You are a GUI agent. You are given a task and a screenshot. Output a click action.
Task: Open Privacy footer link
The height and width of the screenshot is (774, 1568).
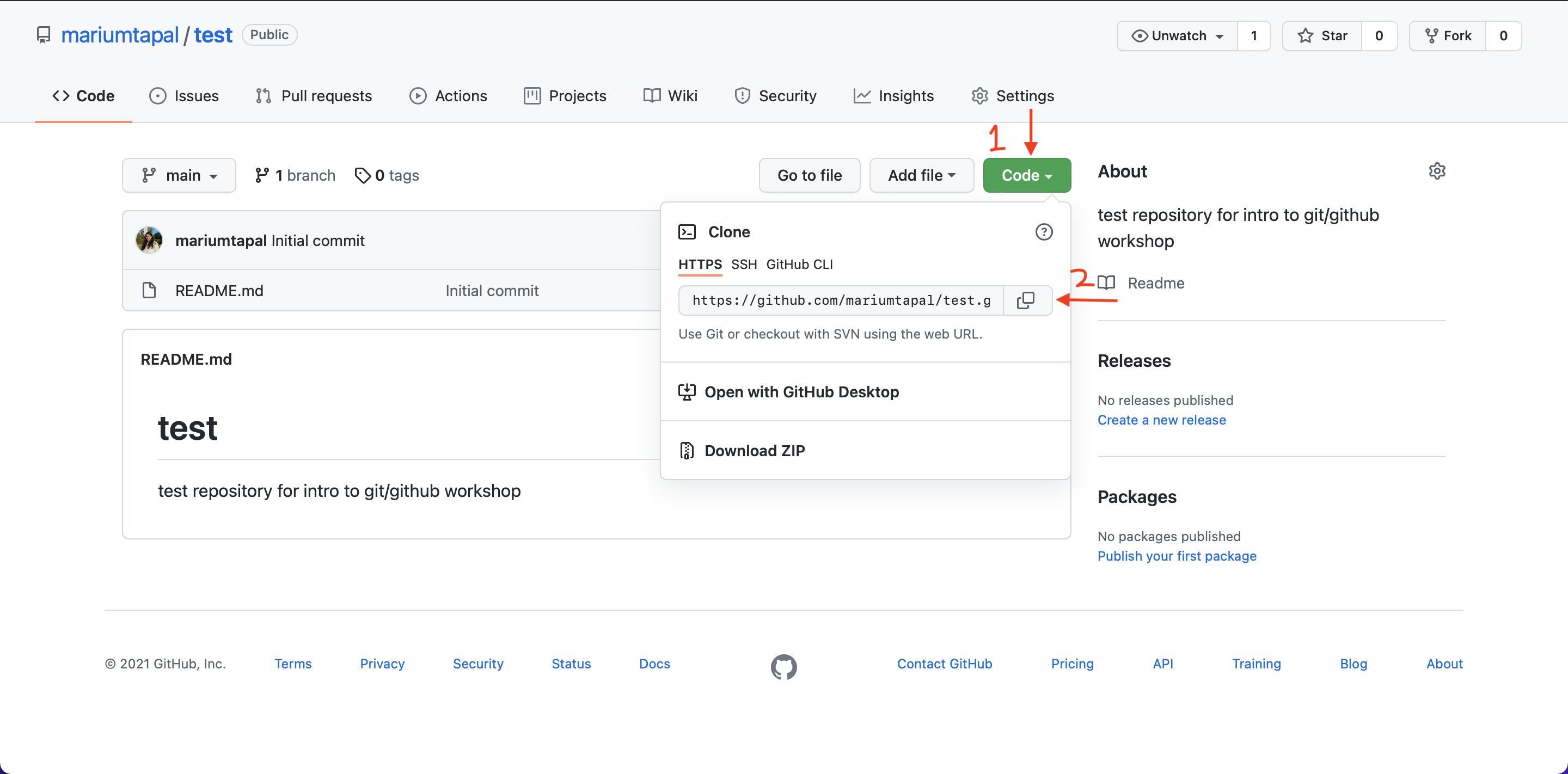(x=382, y=664)
